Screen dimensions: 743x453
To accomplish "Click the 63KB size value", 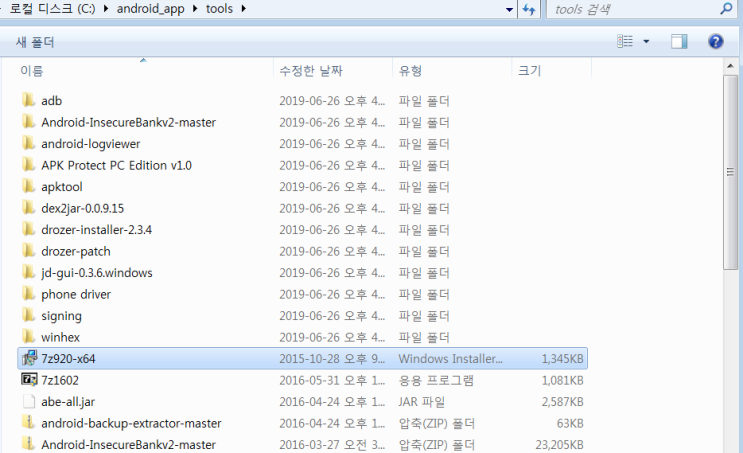I will [x=570, y=423].
